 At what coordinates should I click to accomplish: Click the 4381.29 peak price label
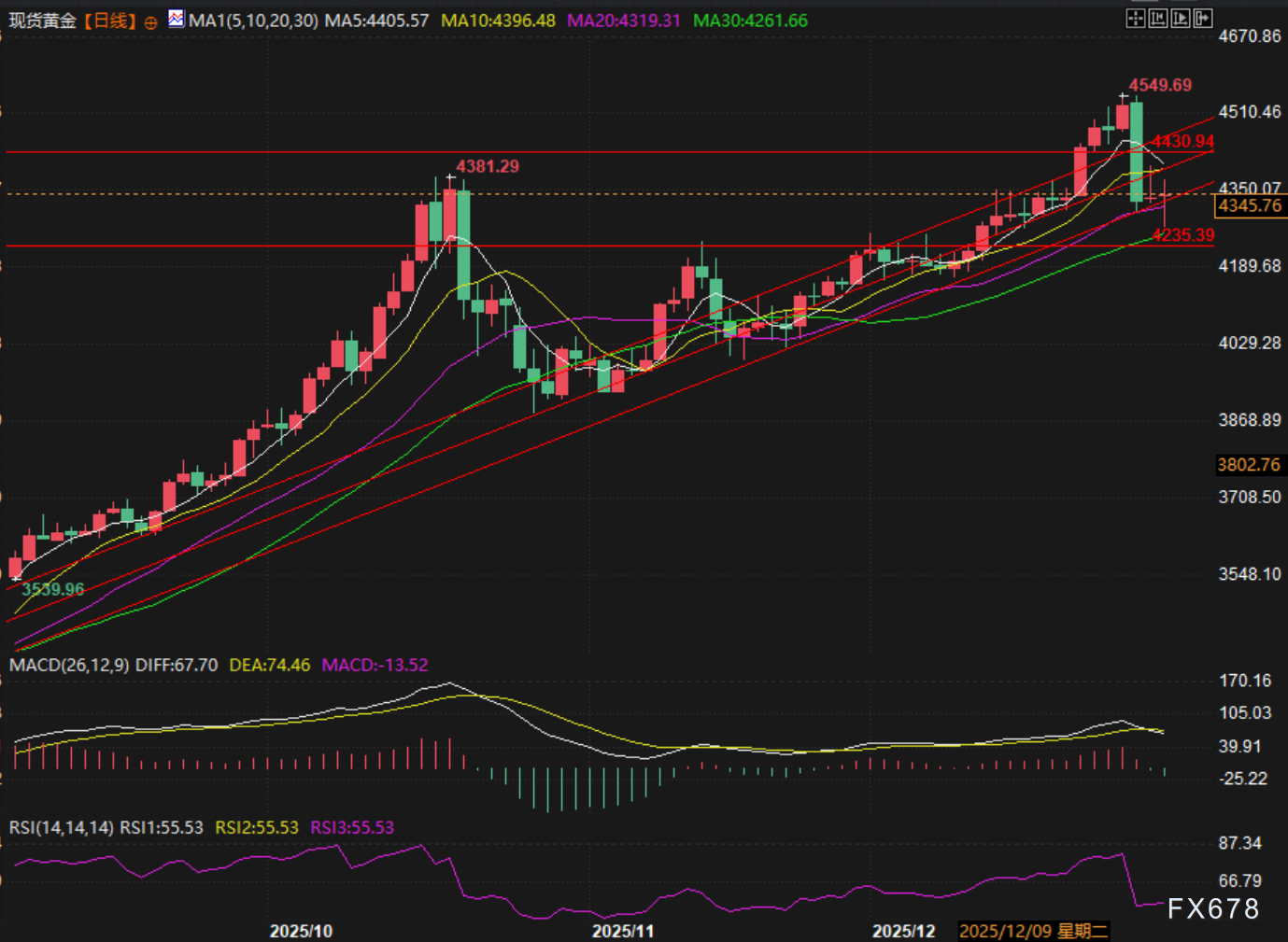(x=488, y=166)
